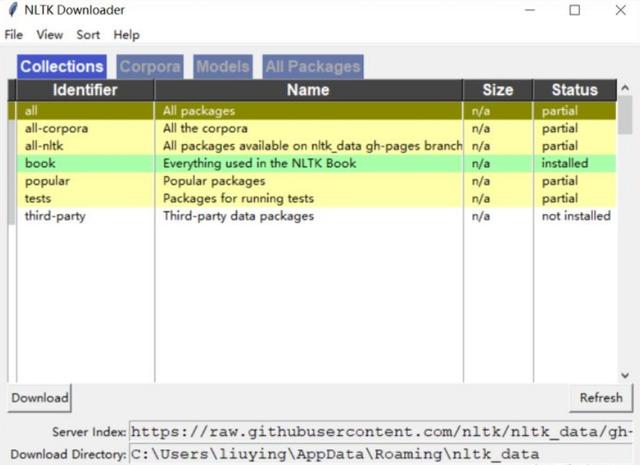Click the Download Directory path field
This screenshot has height=465, width=640.
tap(380, 454)
